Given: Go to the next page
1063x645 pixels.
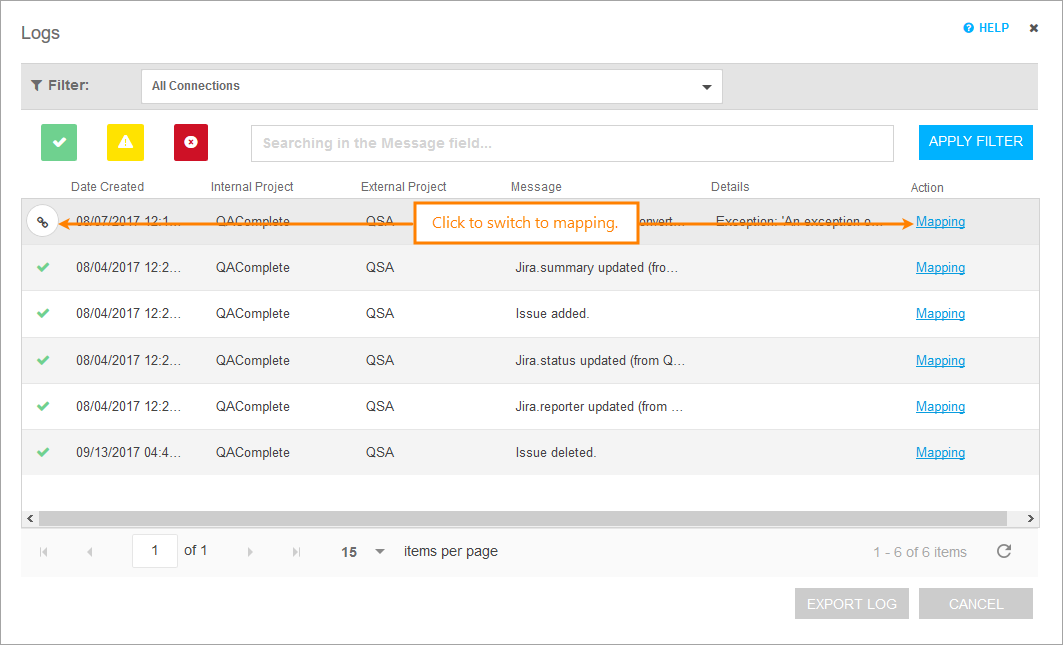Looking at the screenshot, I should coord(250,551).
